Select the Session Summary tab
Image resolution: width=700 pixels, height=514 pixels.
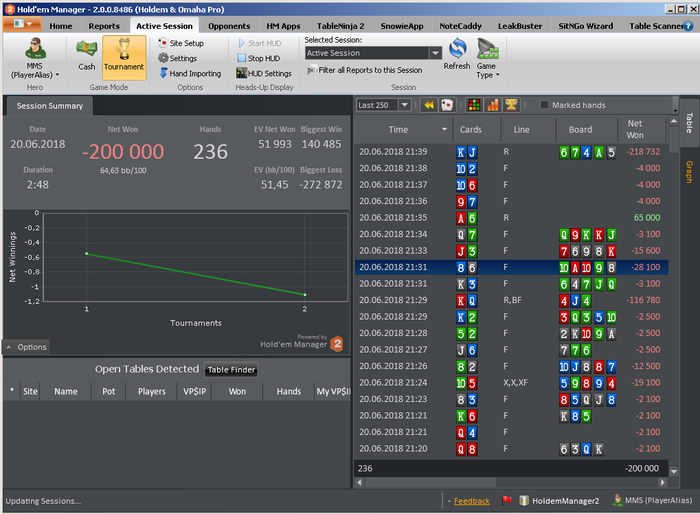(50, 106)
